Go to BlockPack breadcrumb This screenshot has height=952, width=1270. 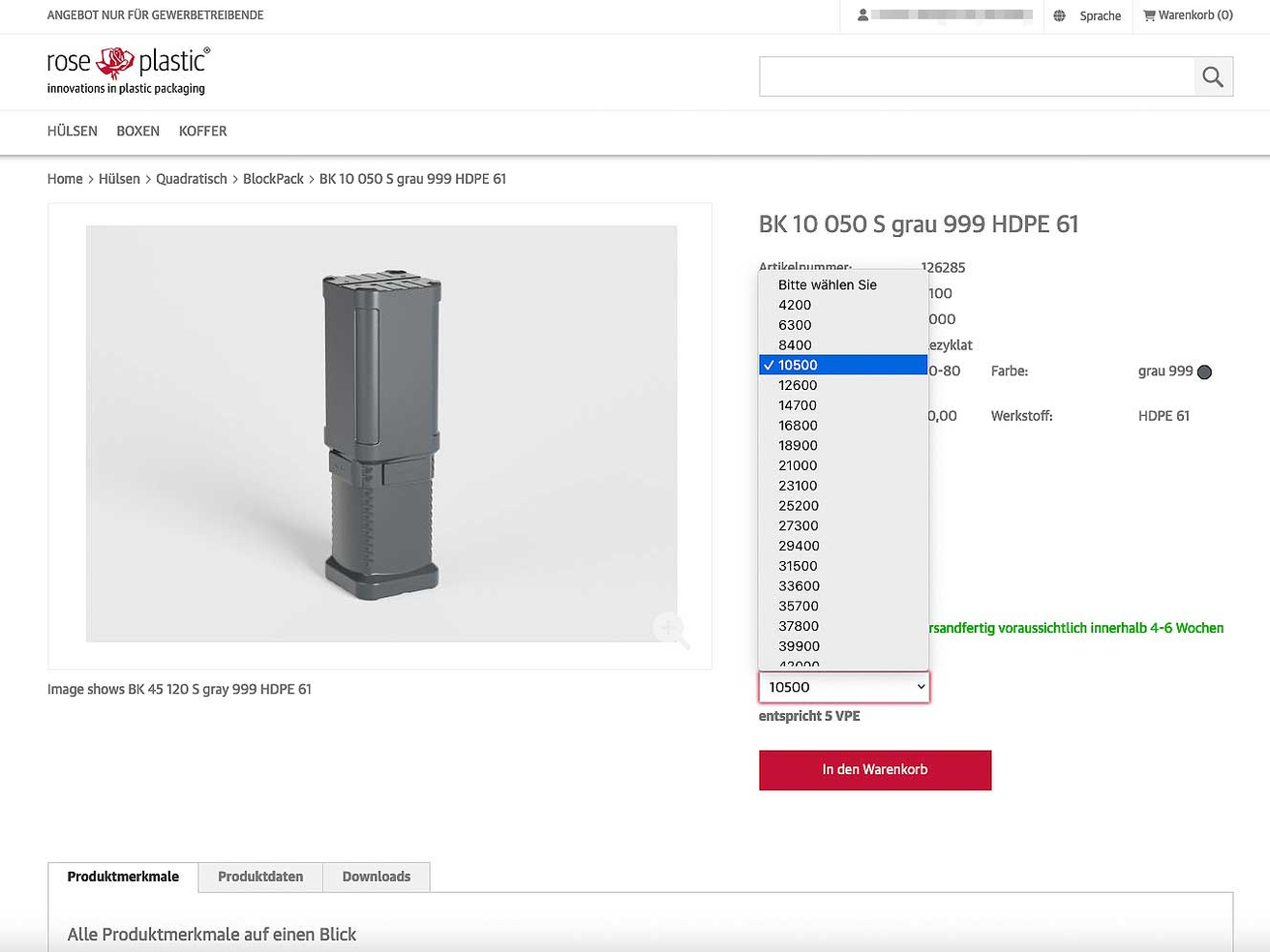click(273, 179)
